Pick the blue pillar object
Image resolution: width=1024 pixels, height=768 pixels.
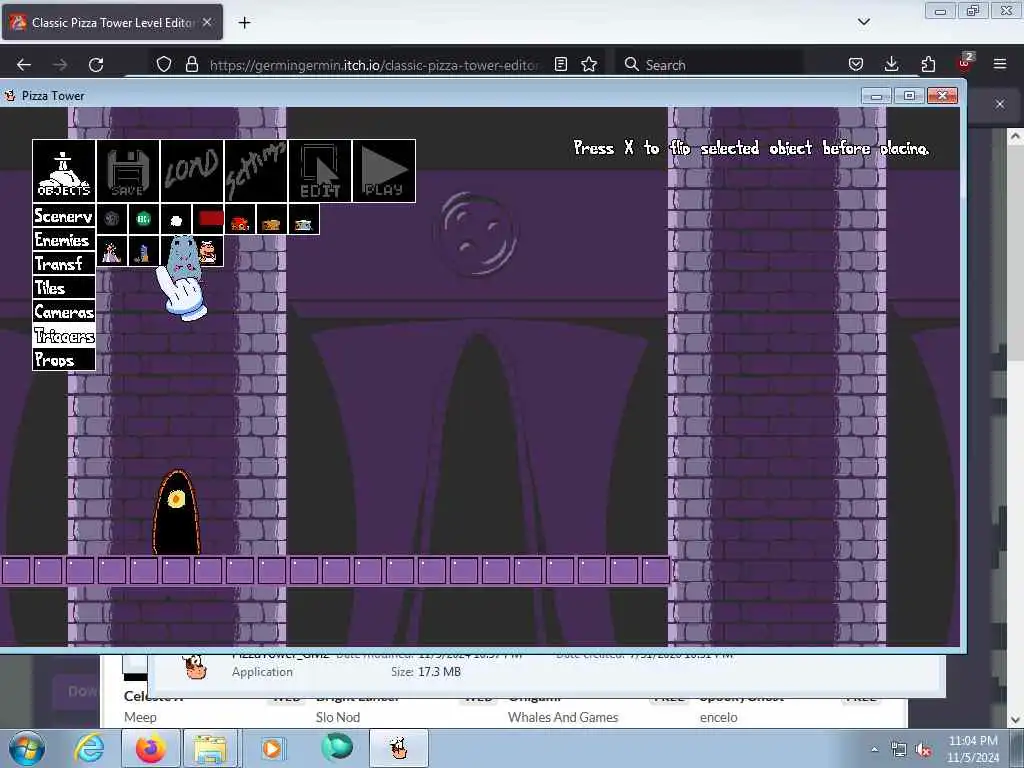[144, 251]
